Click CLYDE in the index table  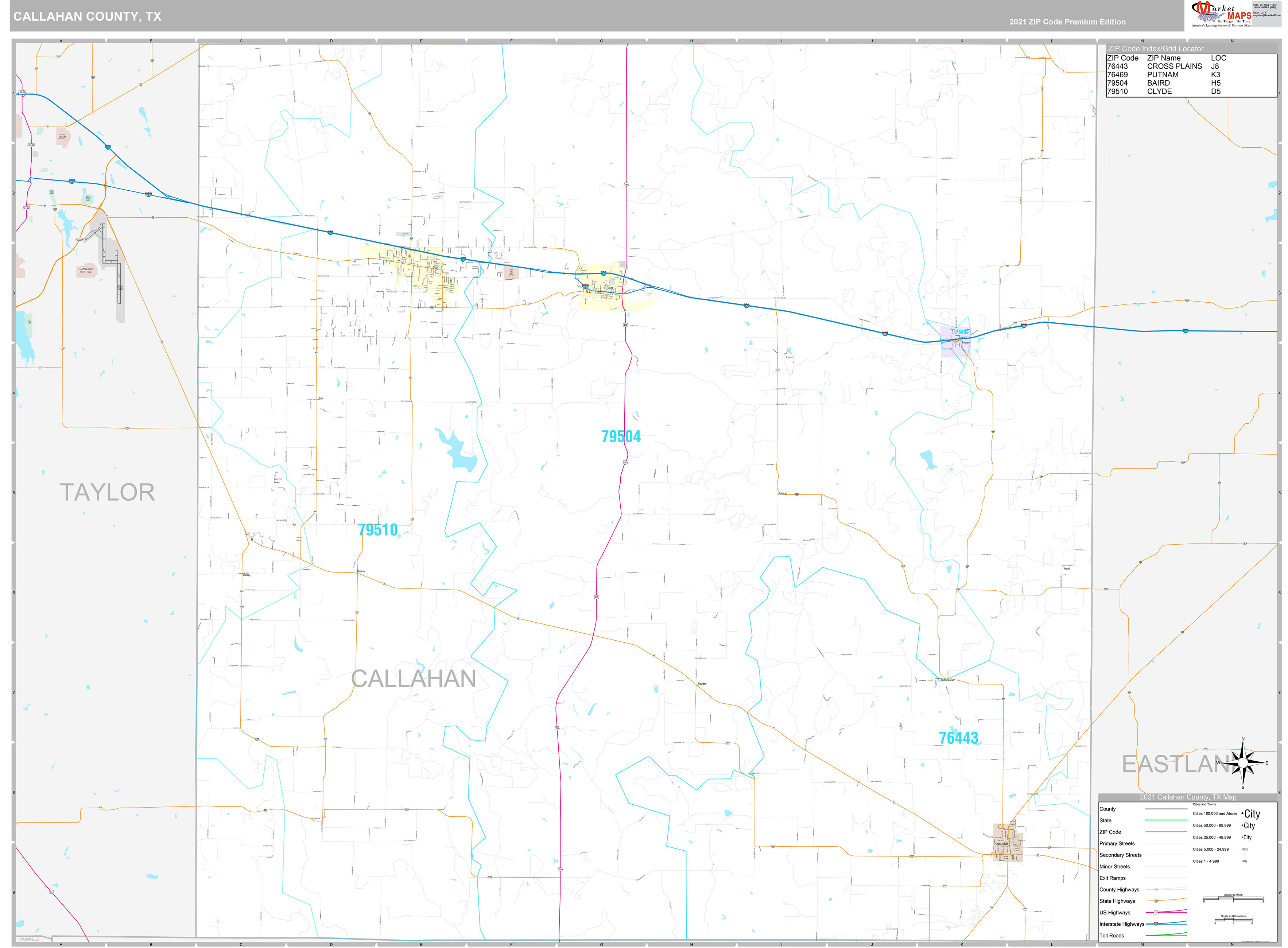point(1159,91)
